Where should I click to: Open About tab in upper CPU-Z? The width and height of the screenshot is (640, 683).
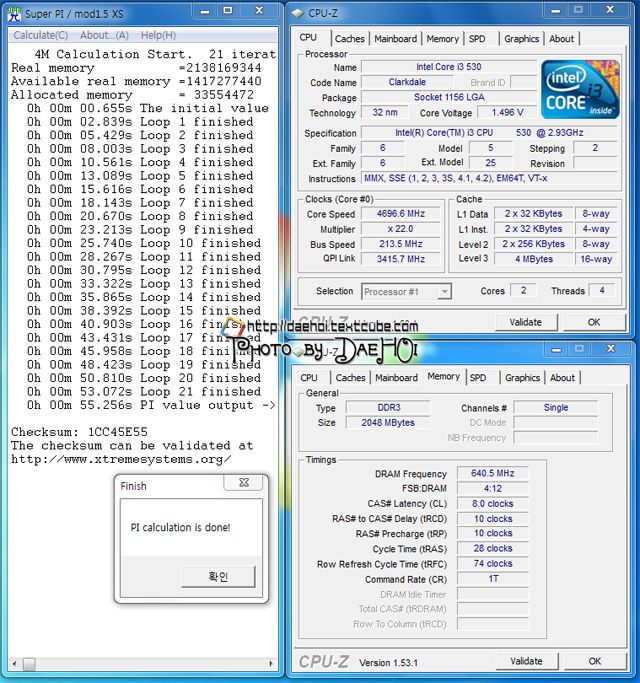pos(561,39)
